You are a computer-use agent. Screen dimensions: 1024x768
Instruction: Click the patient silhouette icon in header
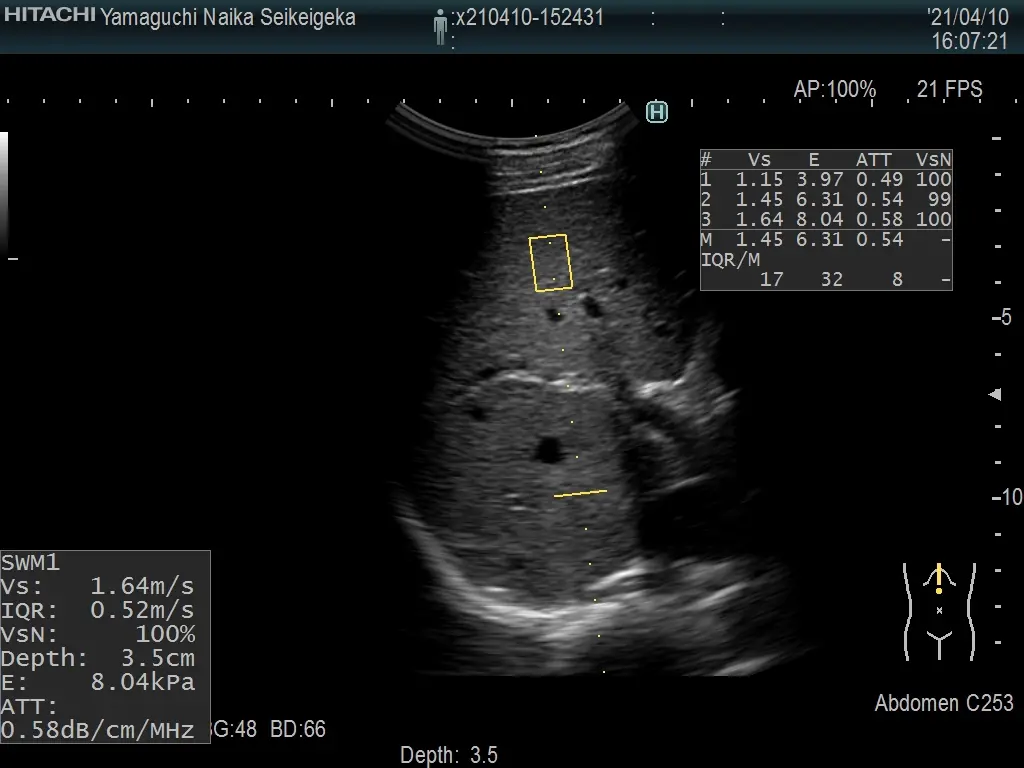[440, 26]
